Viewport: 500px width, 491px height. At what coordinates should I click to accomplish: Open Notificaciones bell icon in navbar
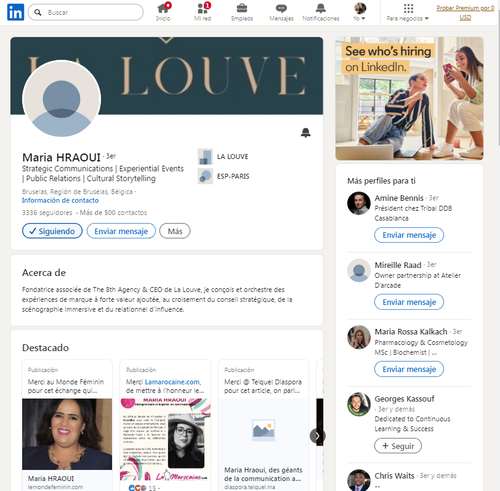[321, 8]
